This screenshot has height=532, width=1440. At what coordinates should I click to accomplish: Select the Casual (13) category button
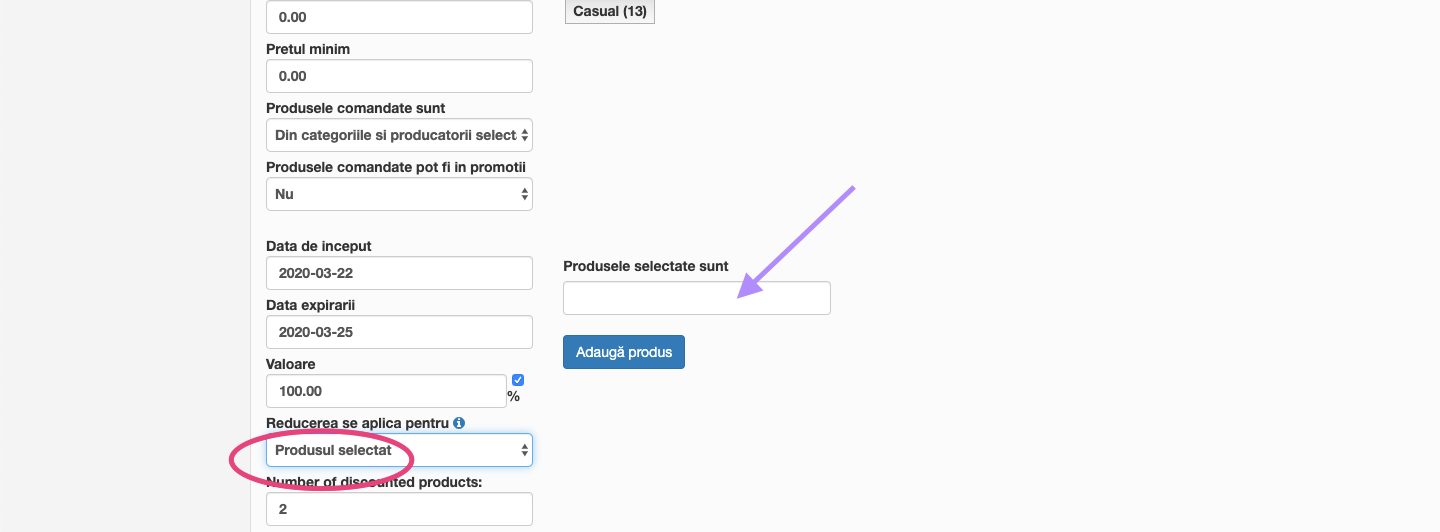point(610,11)
